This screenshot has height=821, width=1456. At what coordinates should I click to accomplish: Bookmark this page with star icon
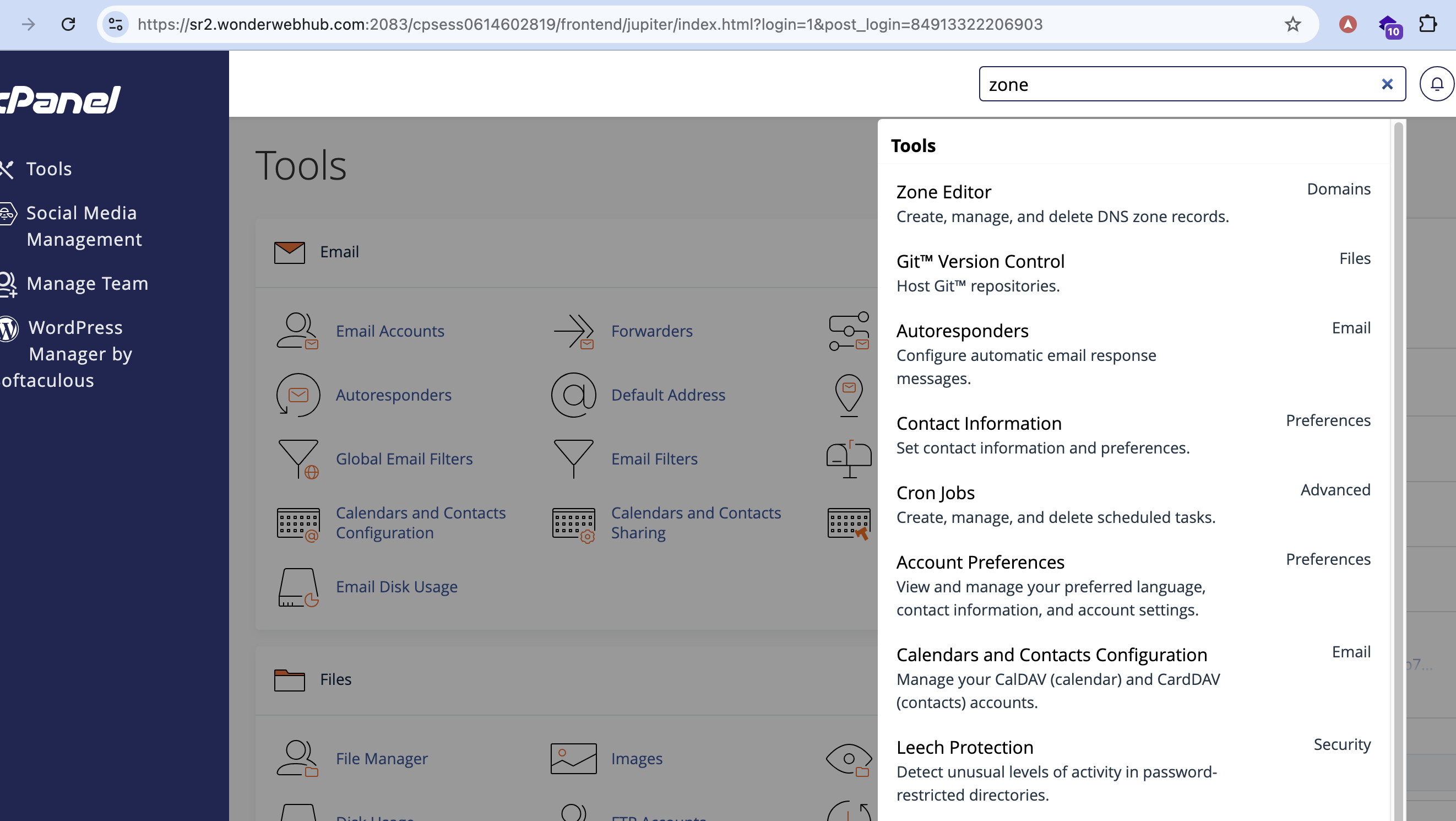[x=1292, y=24]
